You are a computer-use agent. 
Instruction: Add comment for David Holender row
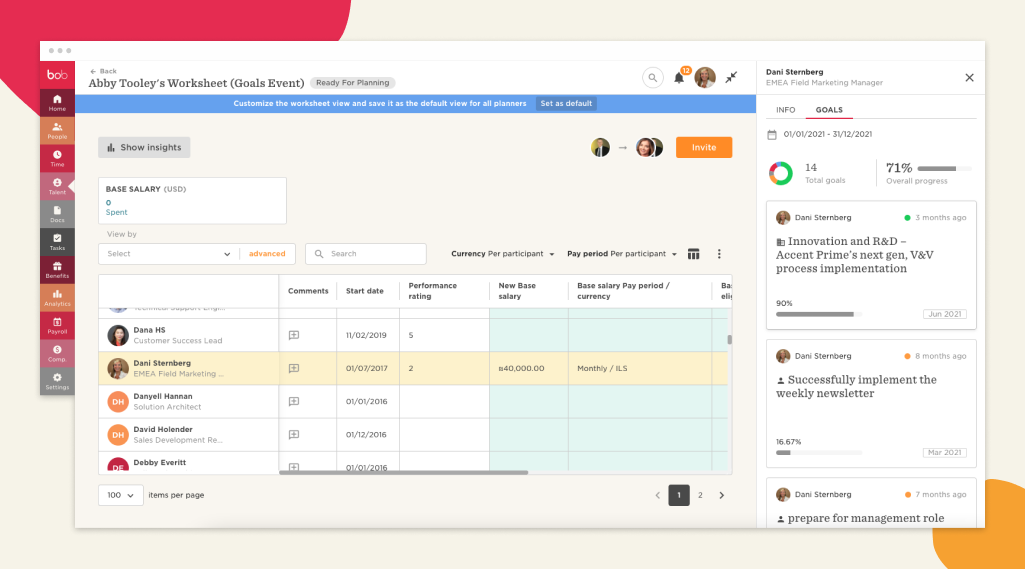tap(294, 434)
